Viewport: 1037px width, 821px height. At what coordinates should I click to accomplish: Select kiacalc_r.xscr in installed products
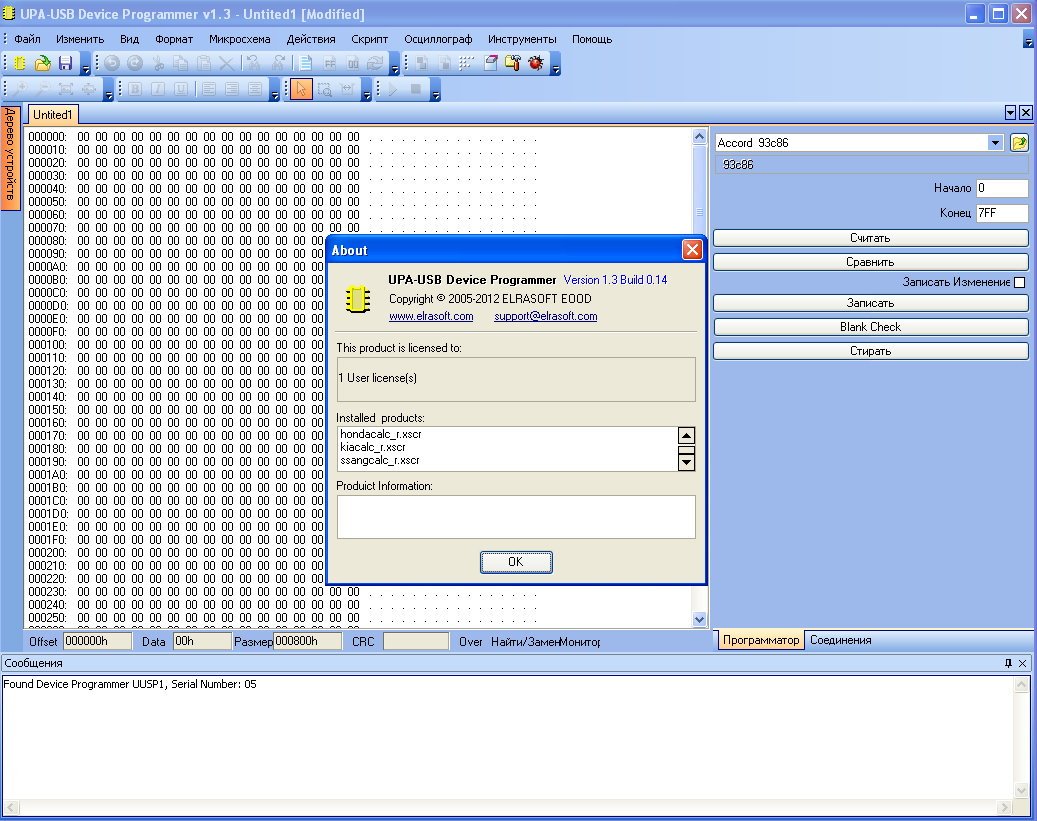pos(373,447)
